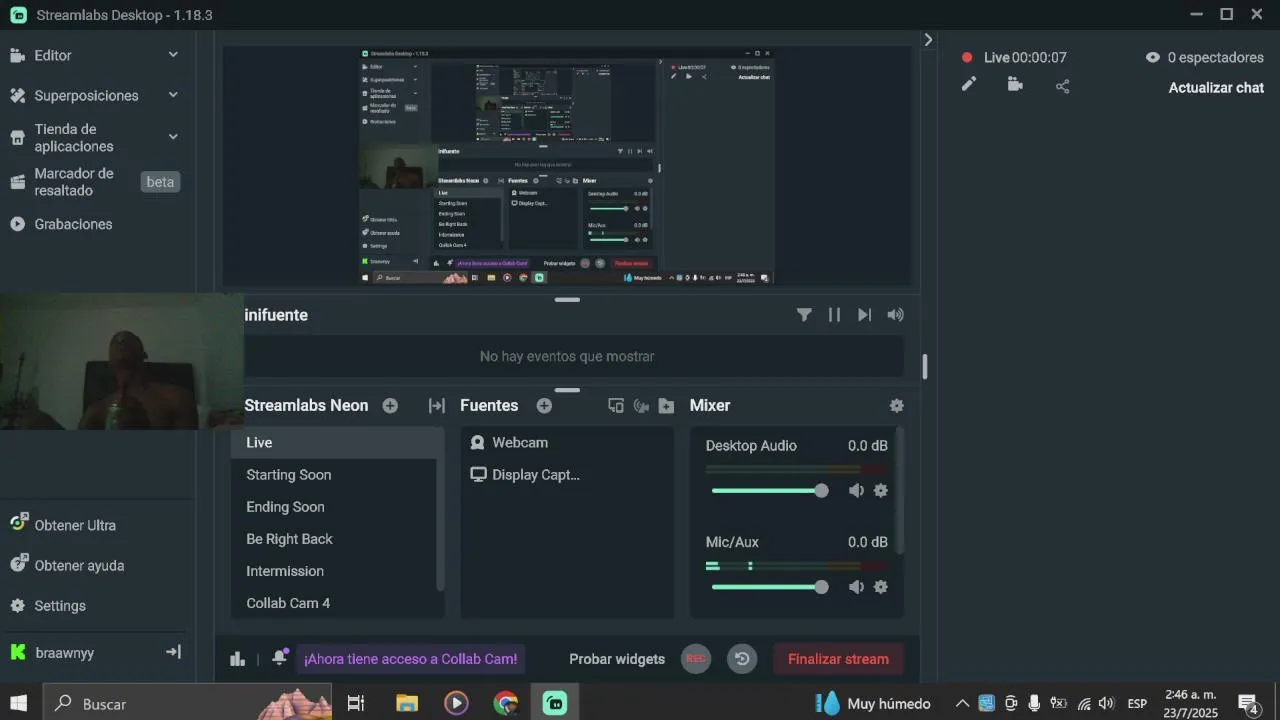
Task: Open the Windows notification center
Action: point(1248,704)
